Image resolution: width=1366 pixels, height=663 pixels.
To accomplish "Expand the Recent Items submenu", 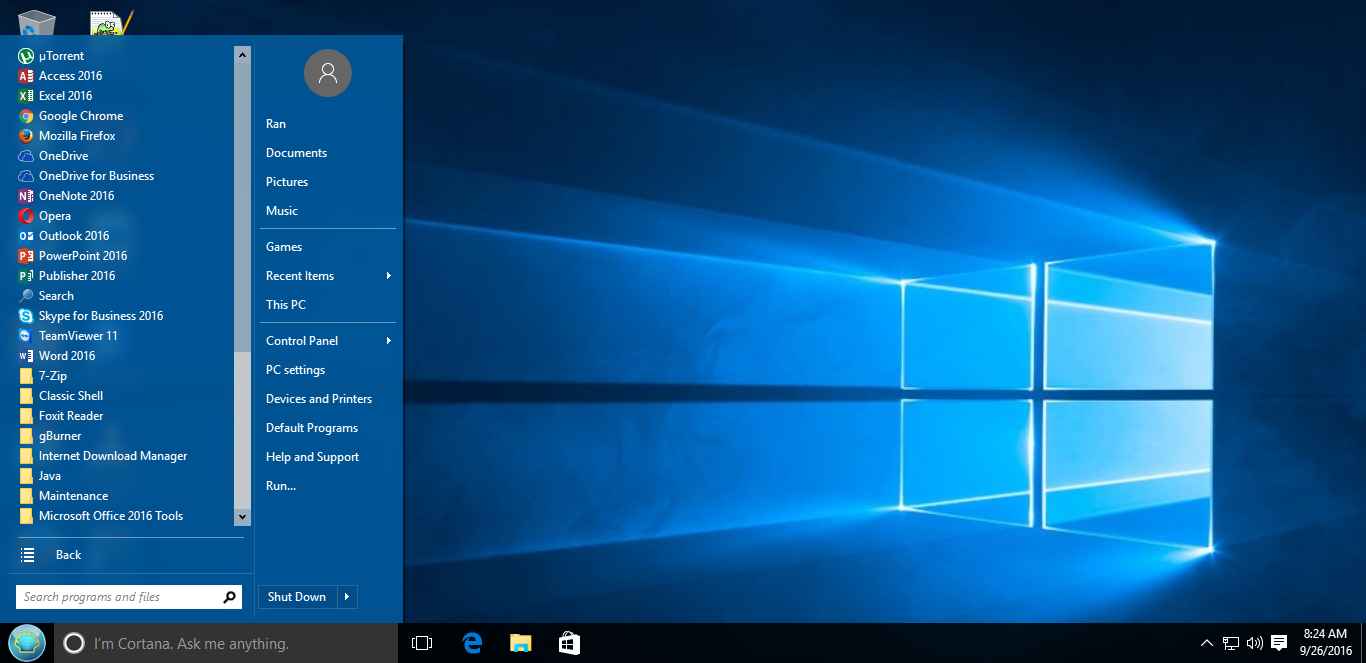I will 328,276.
